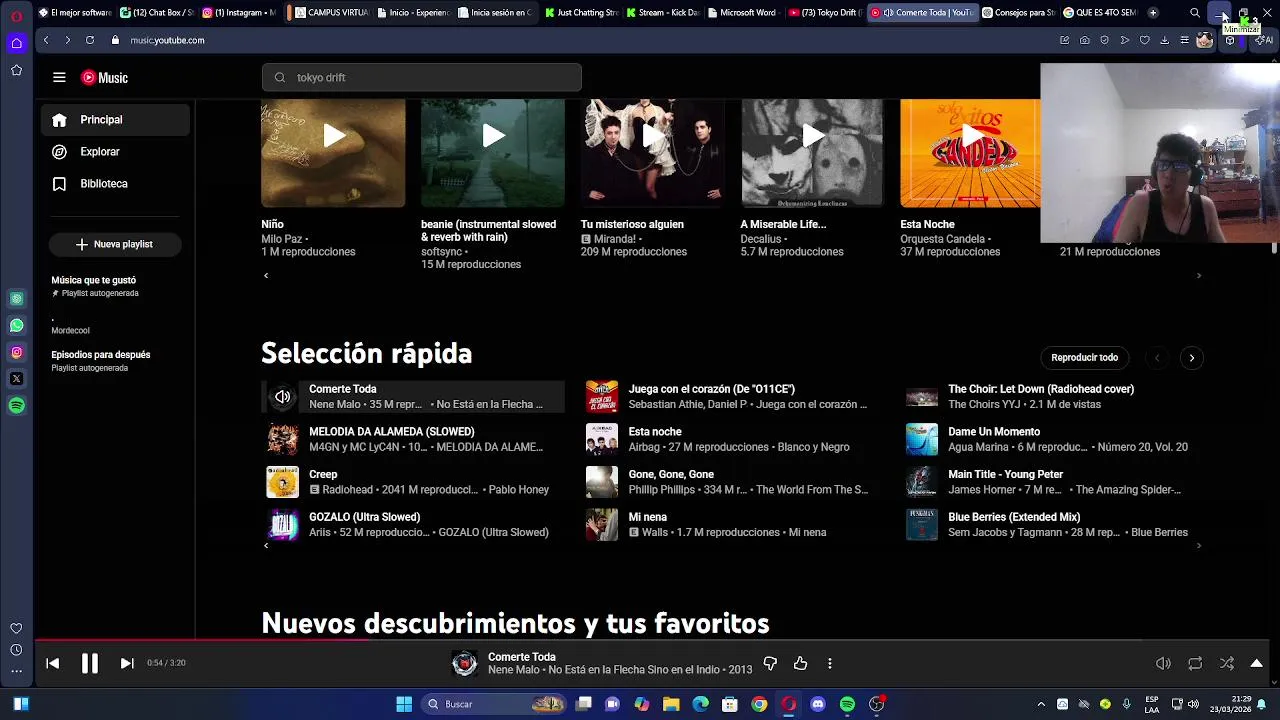Open Instagram in Opera sidebar

coord(16,352)
